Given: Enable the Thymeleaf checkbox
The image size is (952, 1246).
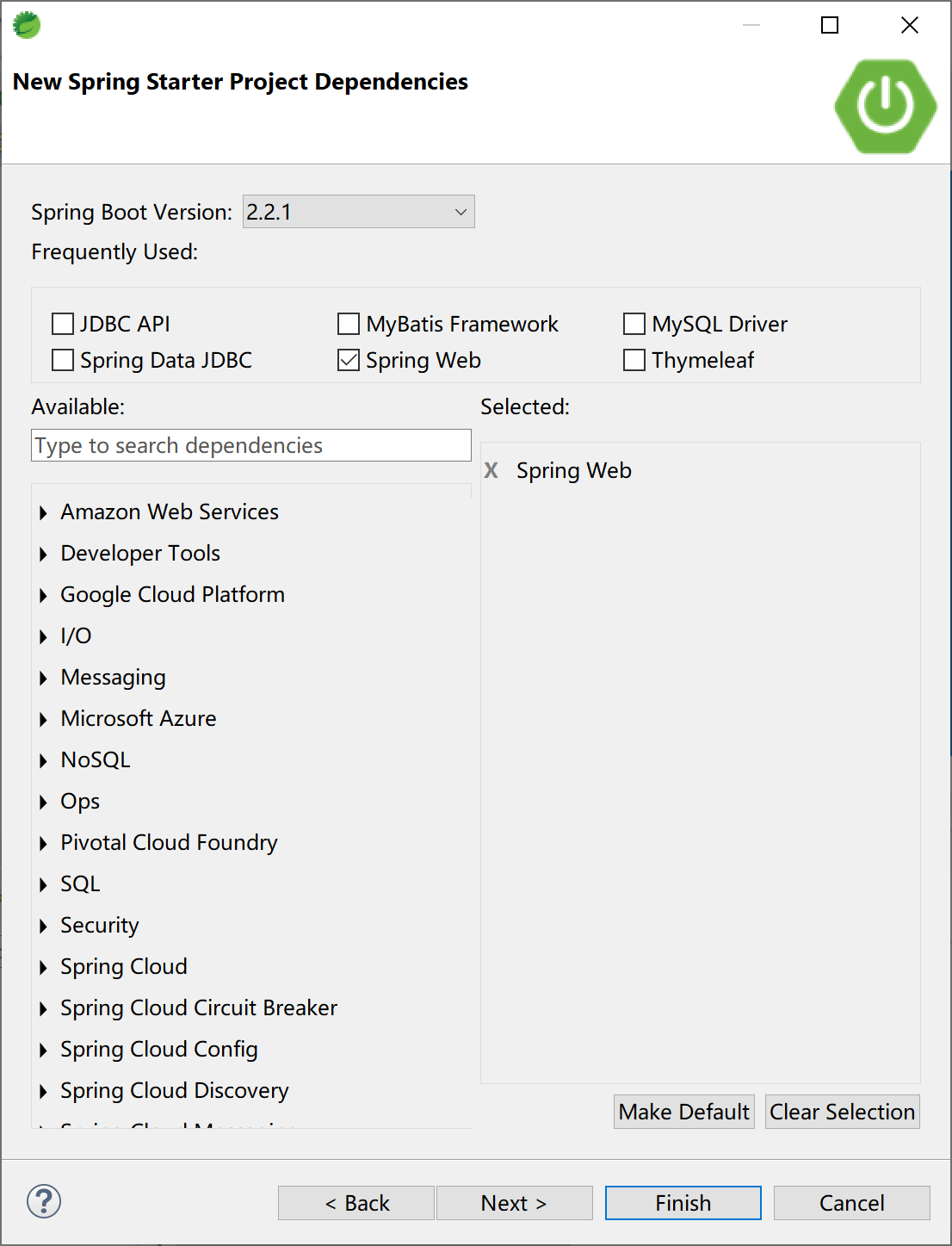Looking at the screenshot, I should point(634,360).
